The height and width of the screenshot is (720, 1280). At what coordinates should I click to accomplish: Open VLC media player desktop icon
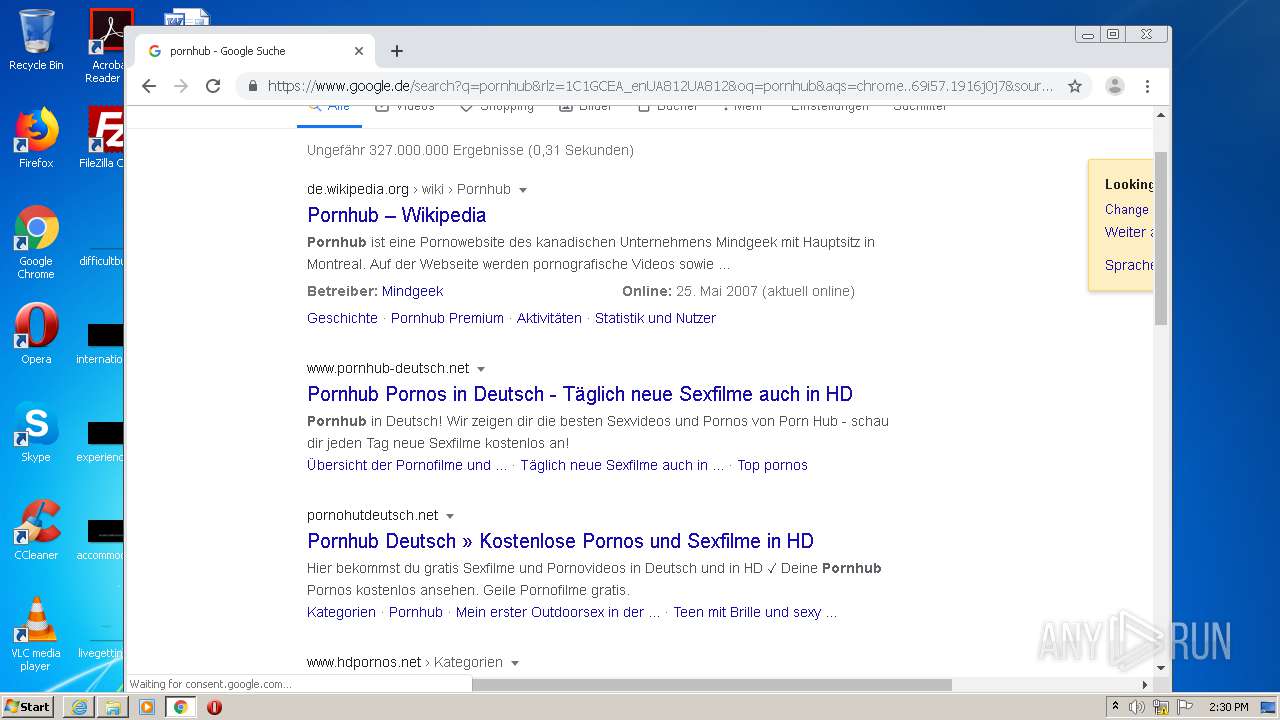pyautogui.click(x=36, y=634)
